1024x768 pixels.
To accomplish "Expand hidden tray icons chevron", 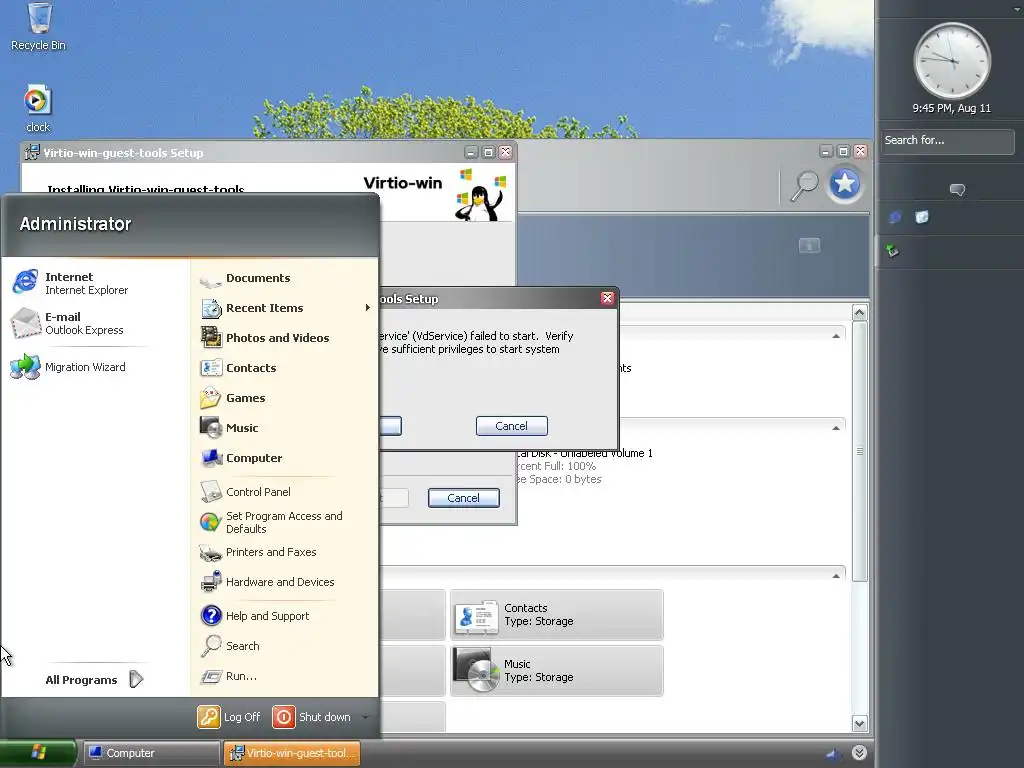I will click(x=859, y=753).
